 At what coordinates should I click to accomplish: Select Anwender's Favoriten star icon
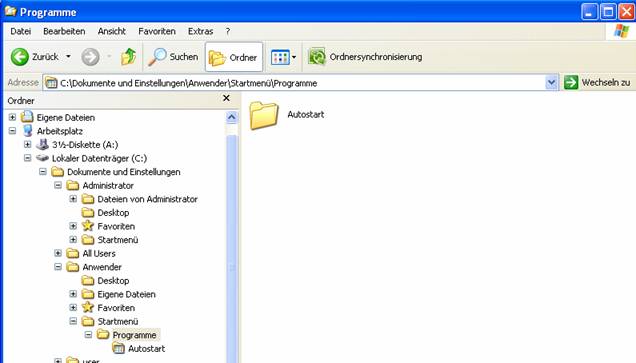tap(88, 307)
